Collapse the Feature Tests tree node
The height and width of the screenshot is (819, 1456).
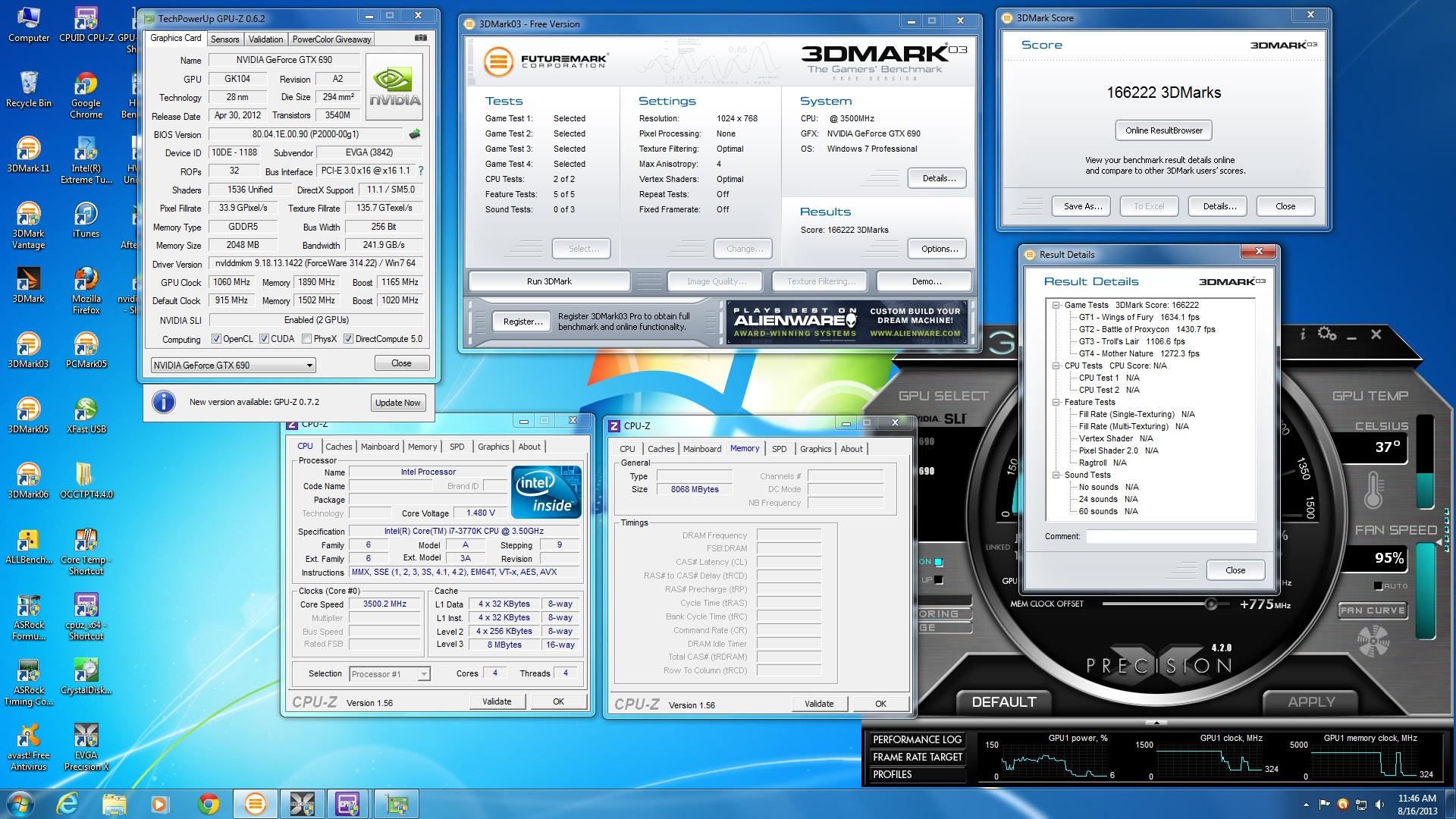[1056, 402]
